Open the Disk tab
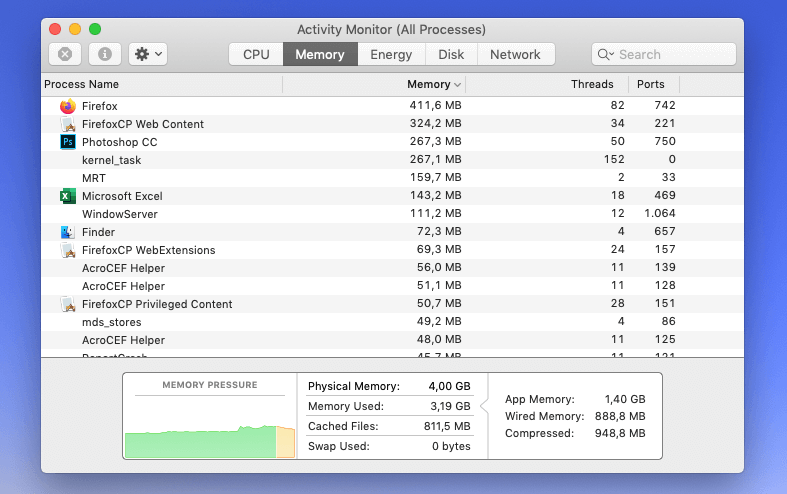 [x=451, y=54]
